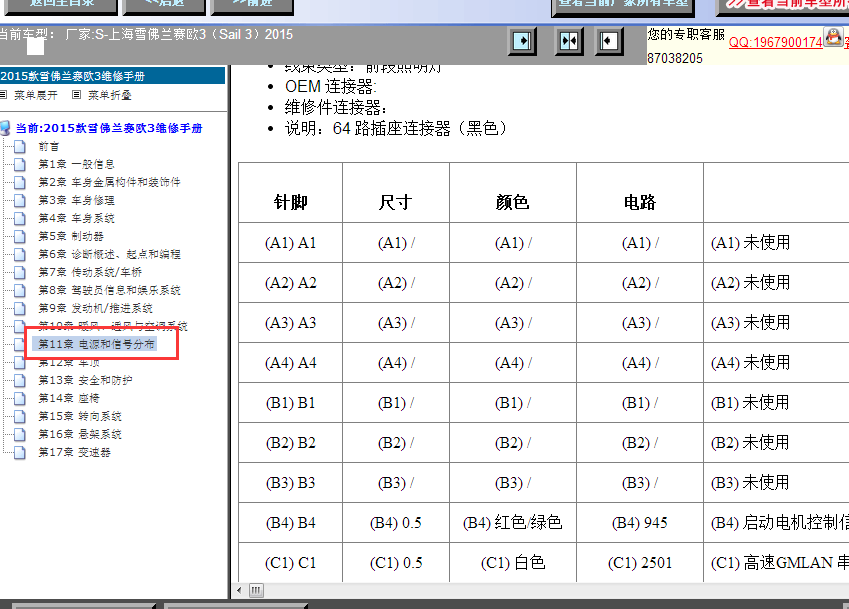The height and width of the screenshot is (609, 849).
Task: Click the page icon beside 第8章 驾驶员信息和娱乐系统
Action: [19, 290]
